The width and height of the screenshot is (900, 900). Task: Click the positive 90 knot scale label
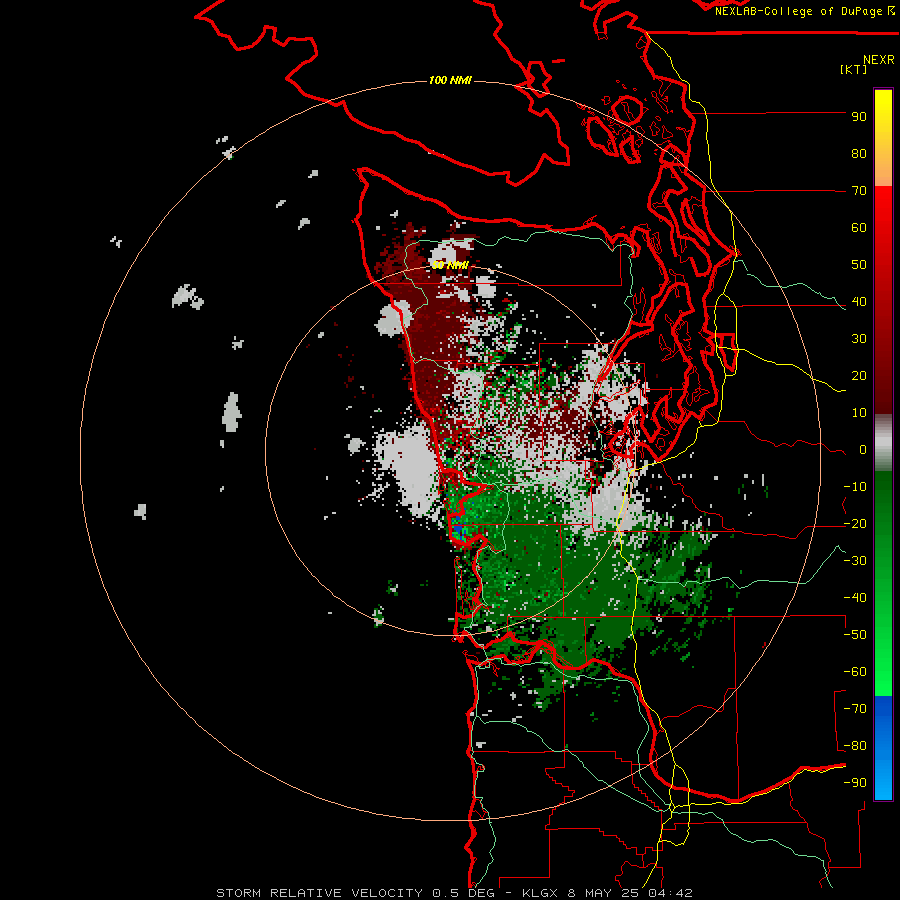[x=859, y=117]
